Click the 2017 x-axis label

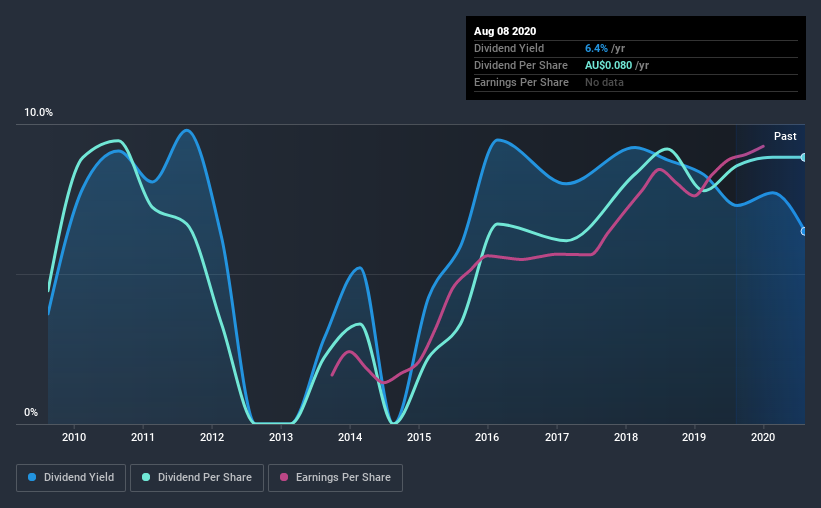coord(557,437)
